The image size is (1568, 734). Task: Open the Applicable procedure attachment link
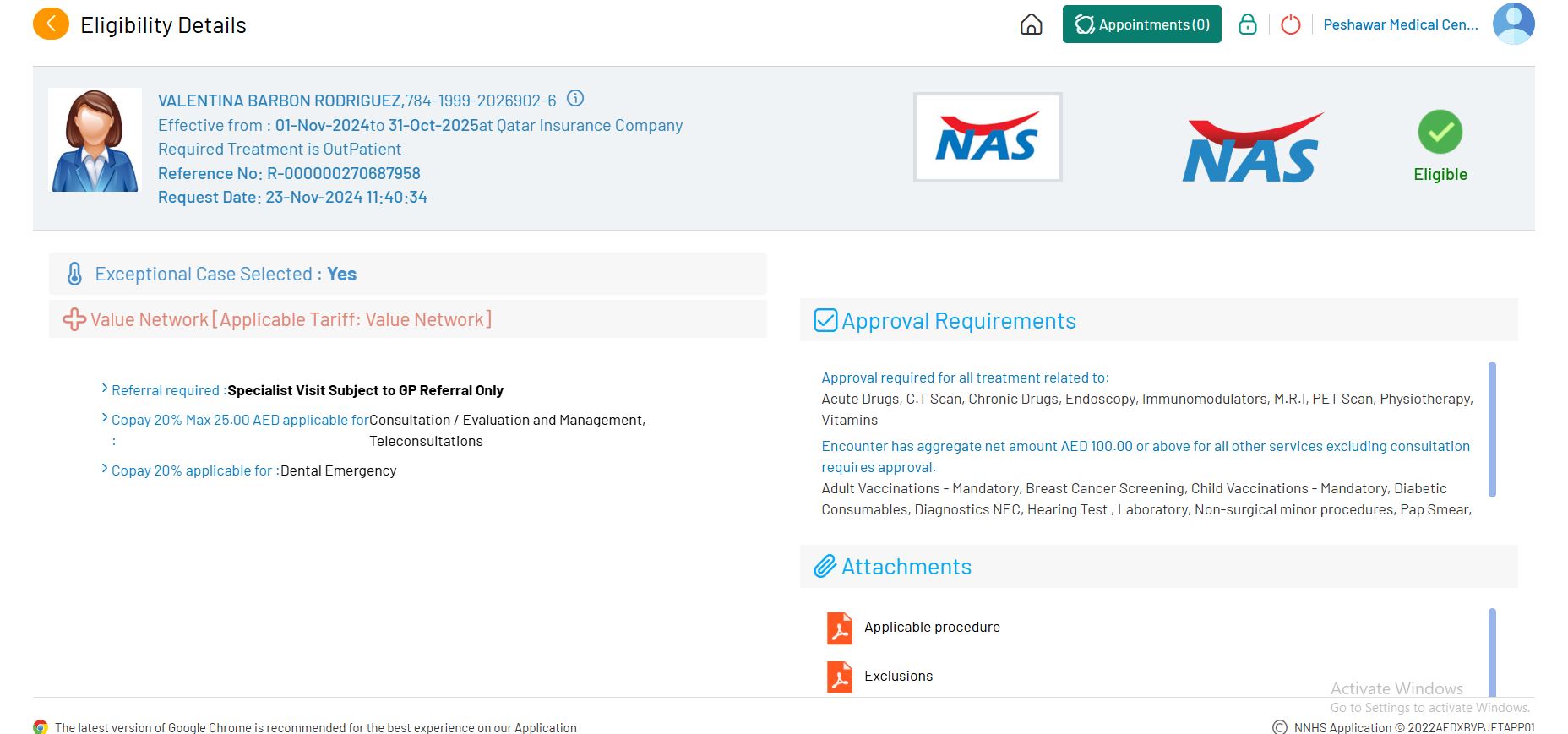pyautogui.click(x=932, y=627)
